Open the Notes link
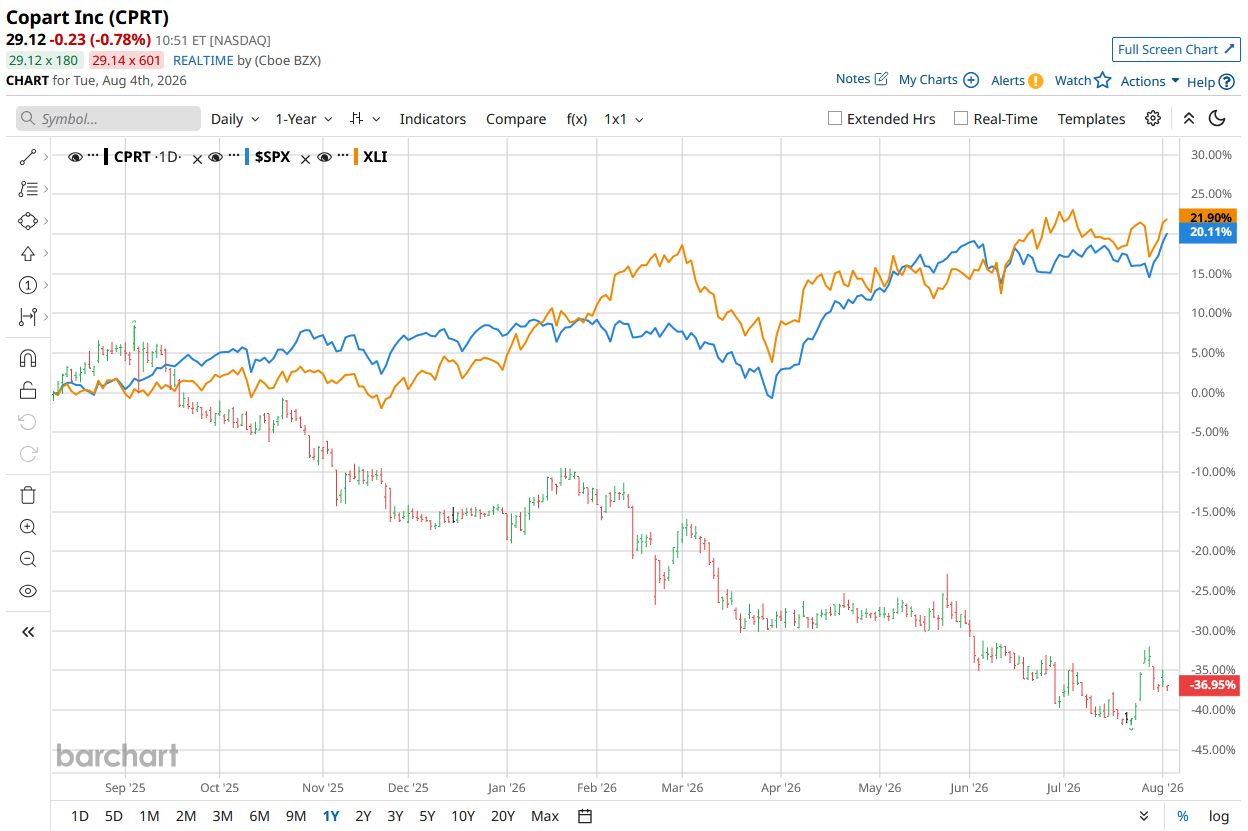This screenshot has height=831, width=1248. coord(861,79)
